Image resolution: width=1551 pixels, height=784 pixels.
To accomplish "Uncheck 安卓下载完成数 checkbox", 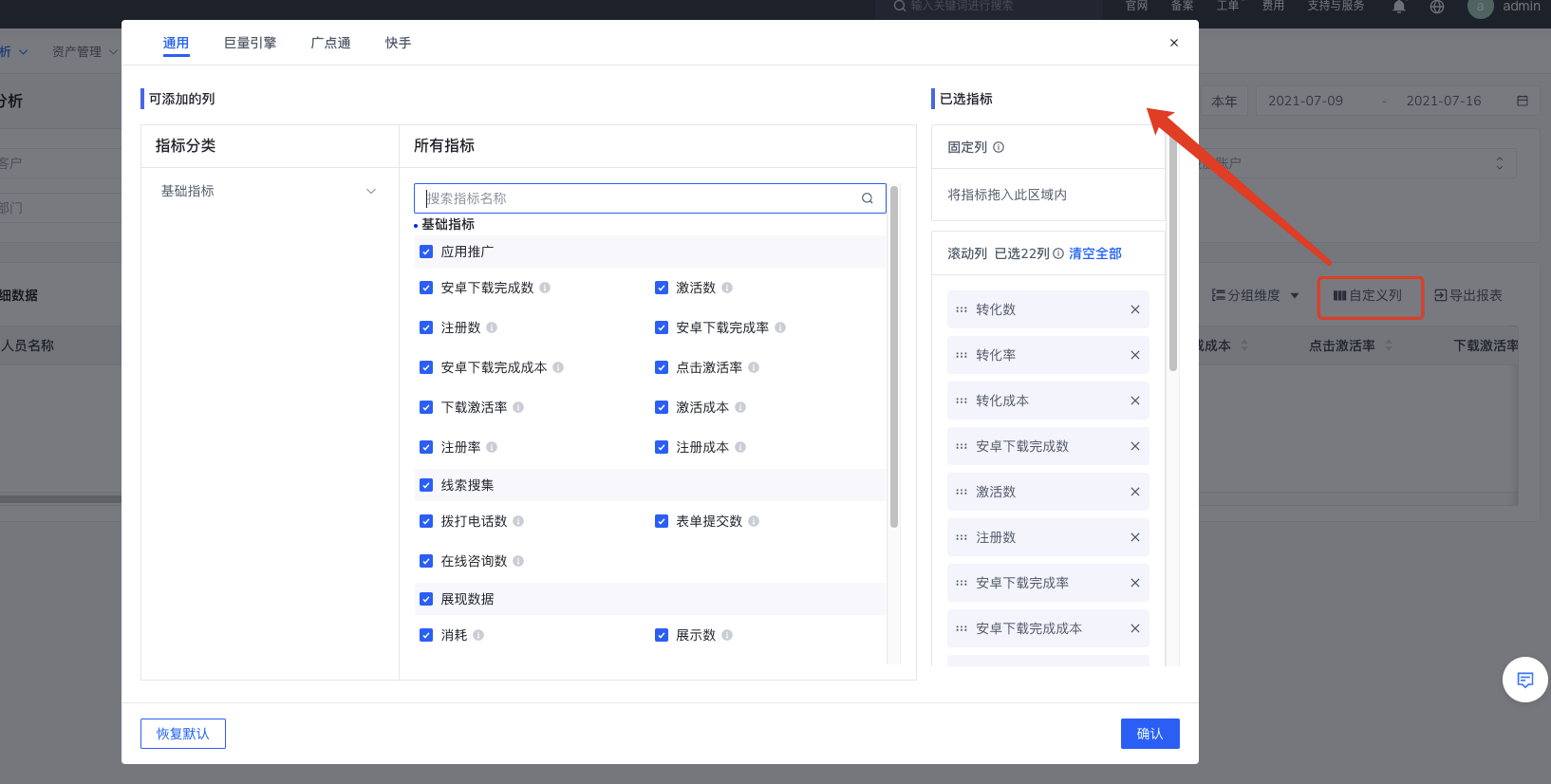I will pos(426,288).
